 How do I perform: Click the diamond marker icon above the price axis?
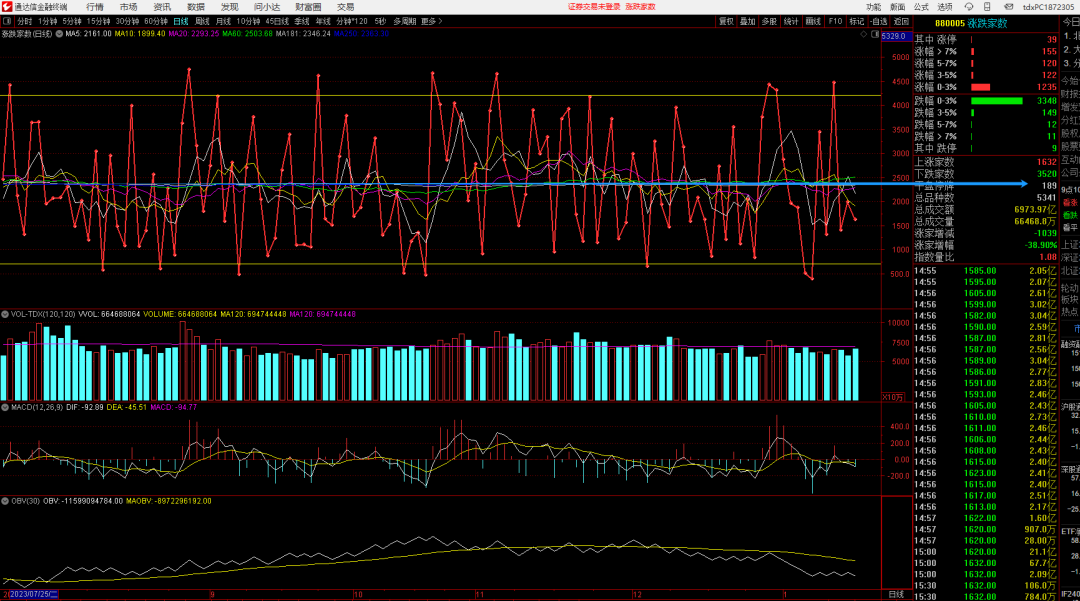click(864, 34)
